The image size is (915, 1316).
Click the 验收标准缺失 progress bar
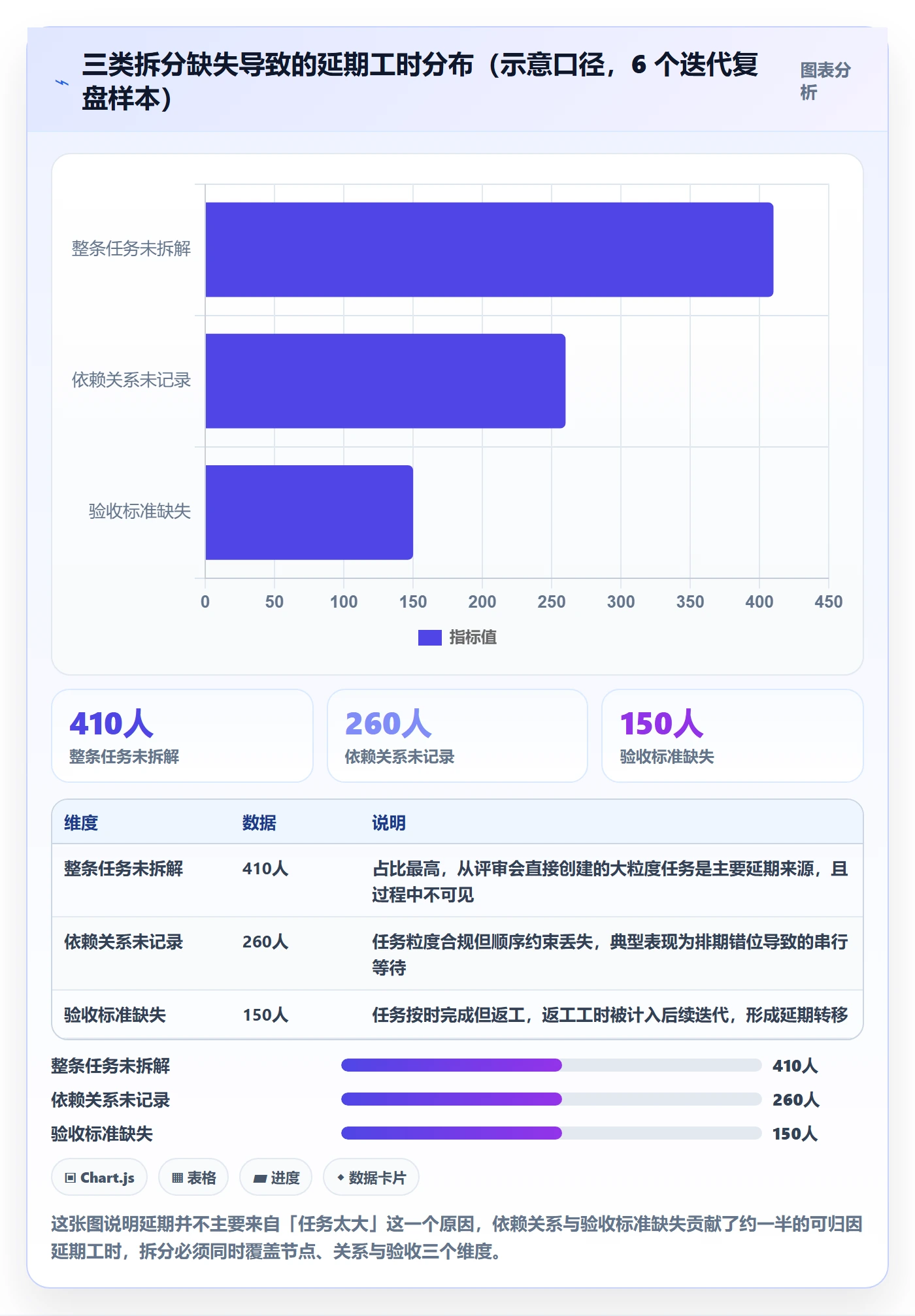point(551,1133)
